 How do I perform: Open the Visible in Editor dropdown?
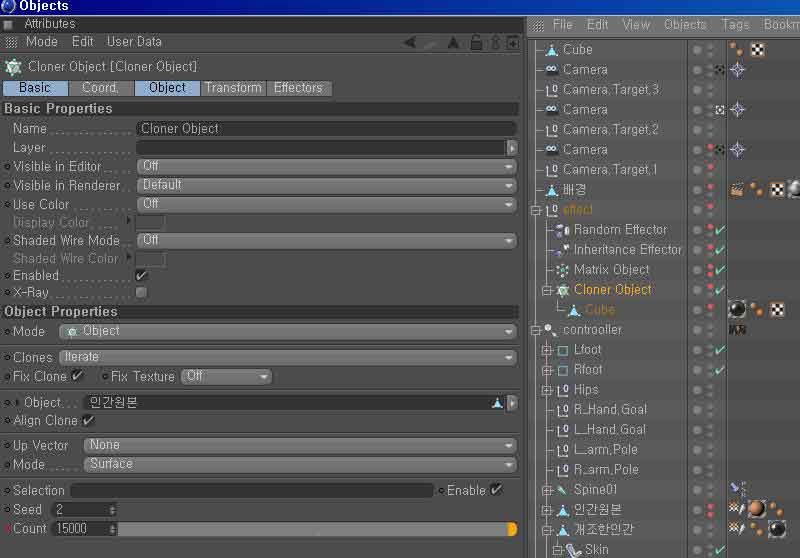[327, 166]
